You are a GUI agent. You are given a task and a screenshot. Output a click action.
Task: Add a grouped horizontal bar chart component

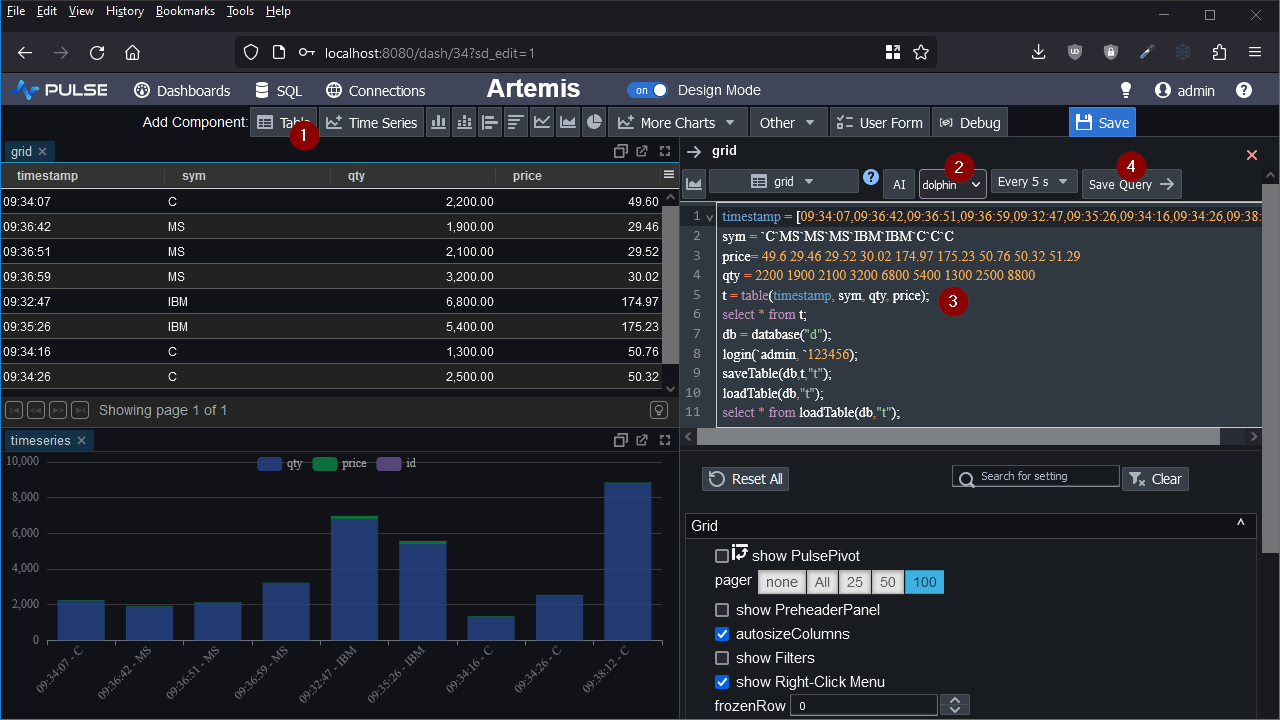pos(490,122)
